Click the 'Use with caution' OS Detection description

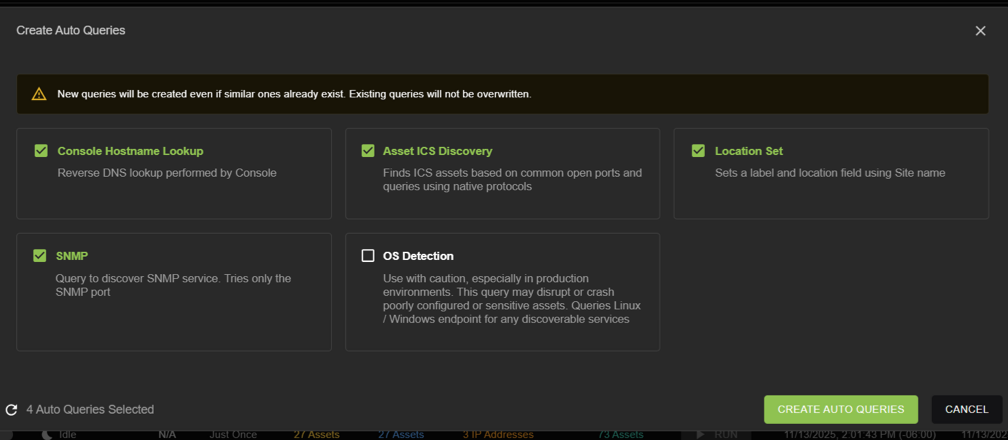tap(512, 298)
